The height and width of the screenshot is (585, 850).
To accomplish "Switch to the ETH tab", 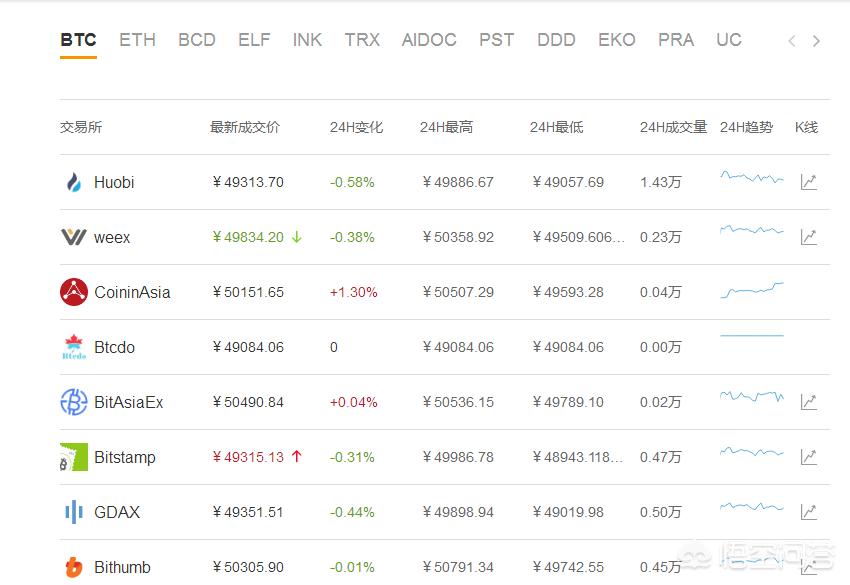I will pos(137,40).
